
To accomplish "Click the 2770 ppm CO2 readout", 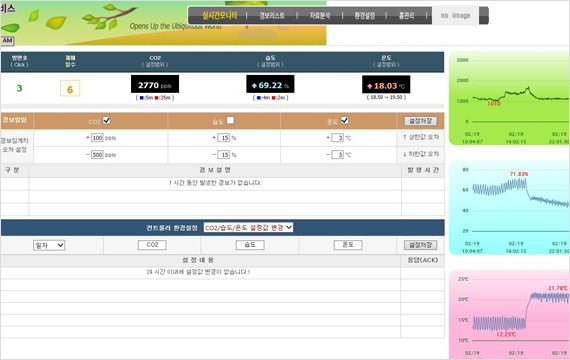I will click(155, 84).
